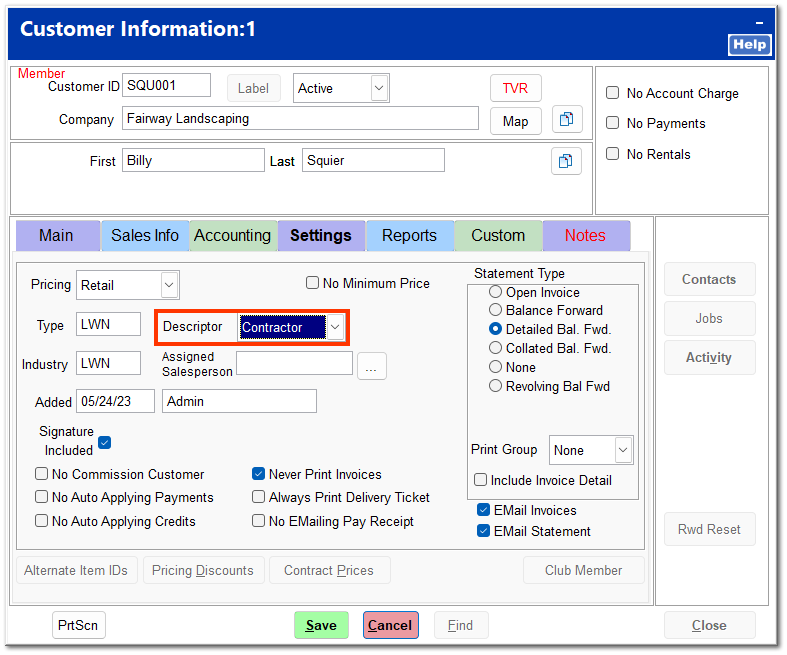The height and width of the screenshot is (655, 787).
Task: Open the Active status dropdown
Action: coord(379,88)
